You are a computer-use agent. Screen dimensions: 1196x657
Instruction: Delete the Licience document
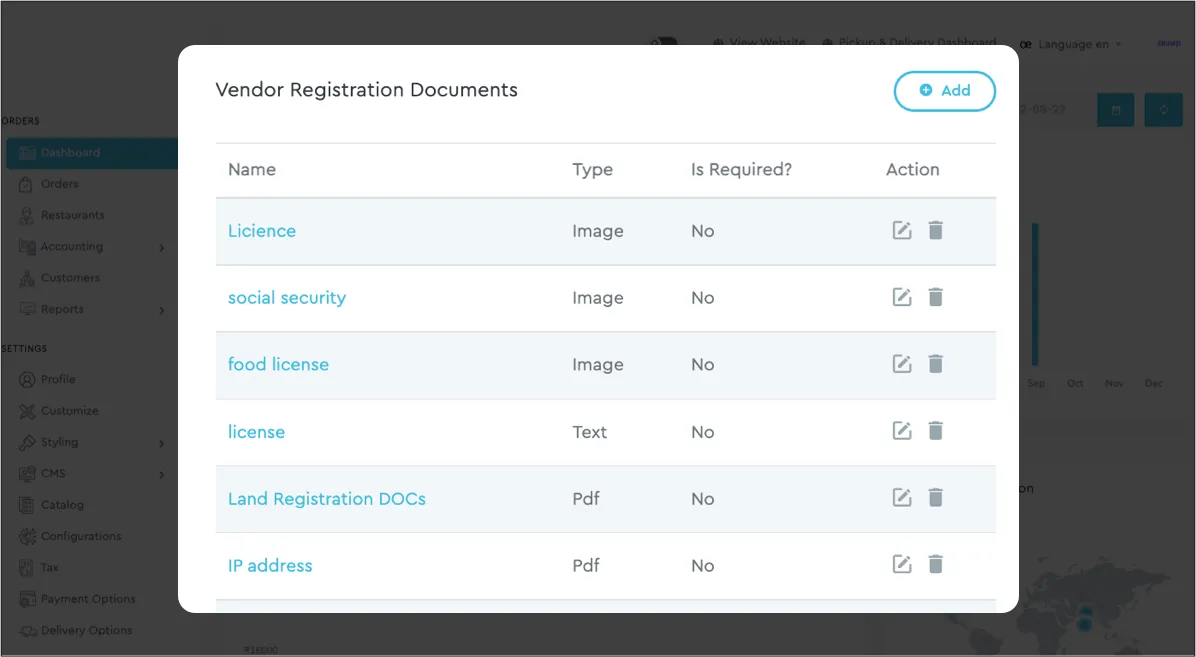click(x=935, y=231)
